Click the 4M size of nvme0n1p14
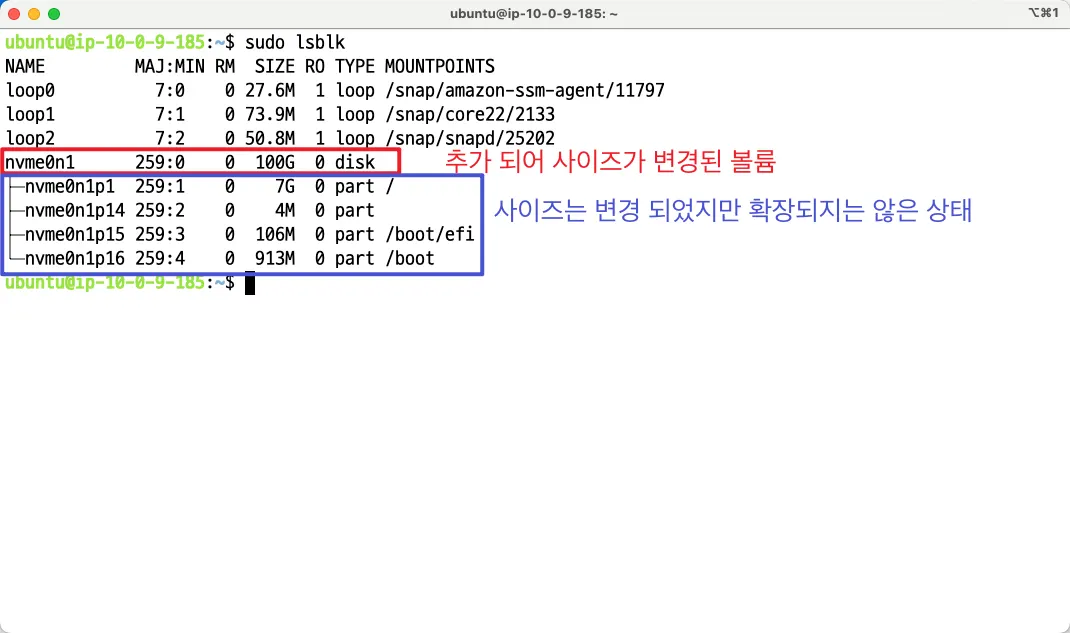This screenshot has height=633, width=1070. pos(285,210)
